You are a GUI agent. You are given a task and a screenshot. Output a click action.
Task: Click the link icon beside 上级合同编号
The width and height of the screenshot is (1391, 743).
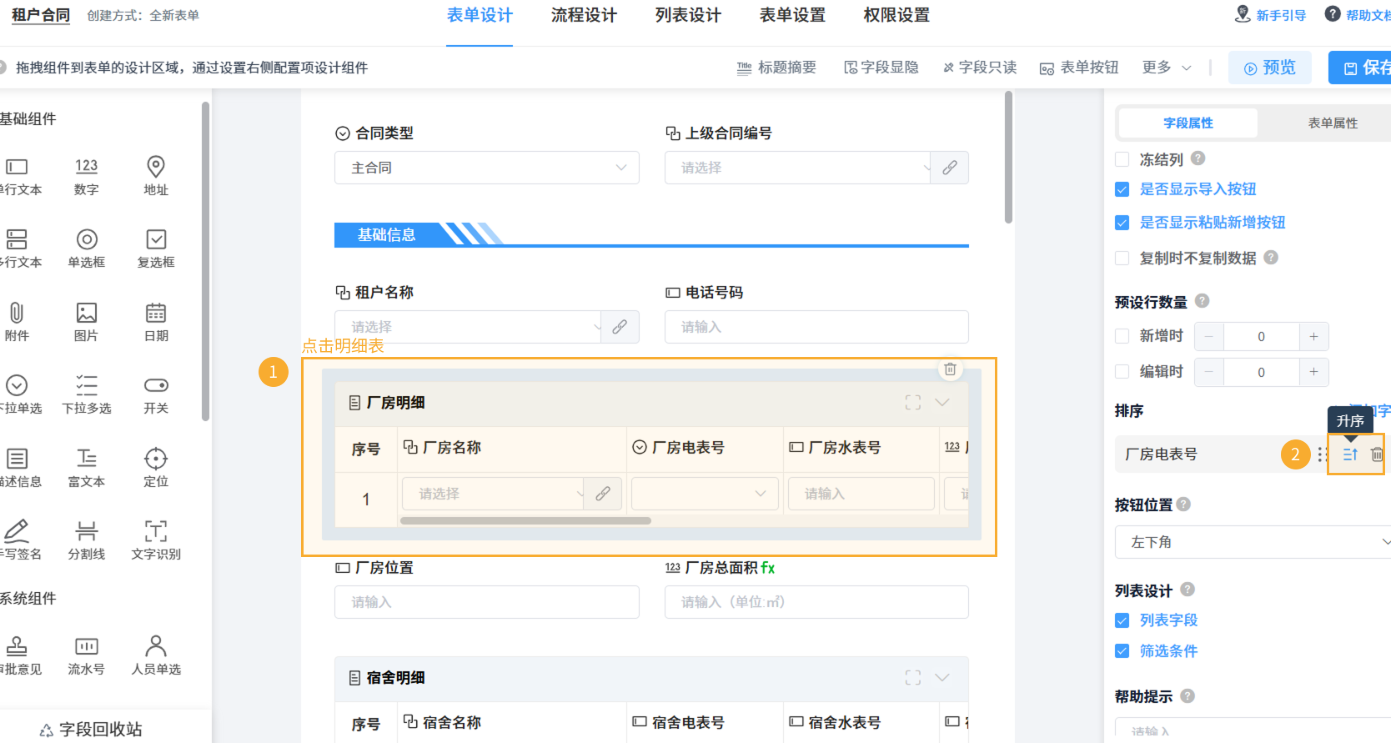coord(949,168)
